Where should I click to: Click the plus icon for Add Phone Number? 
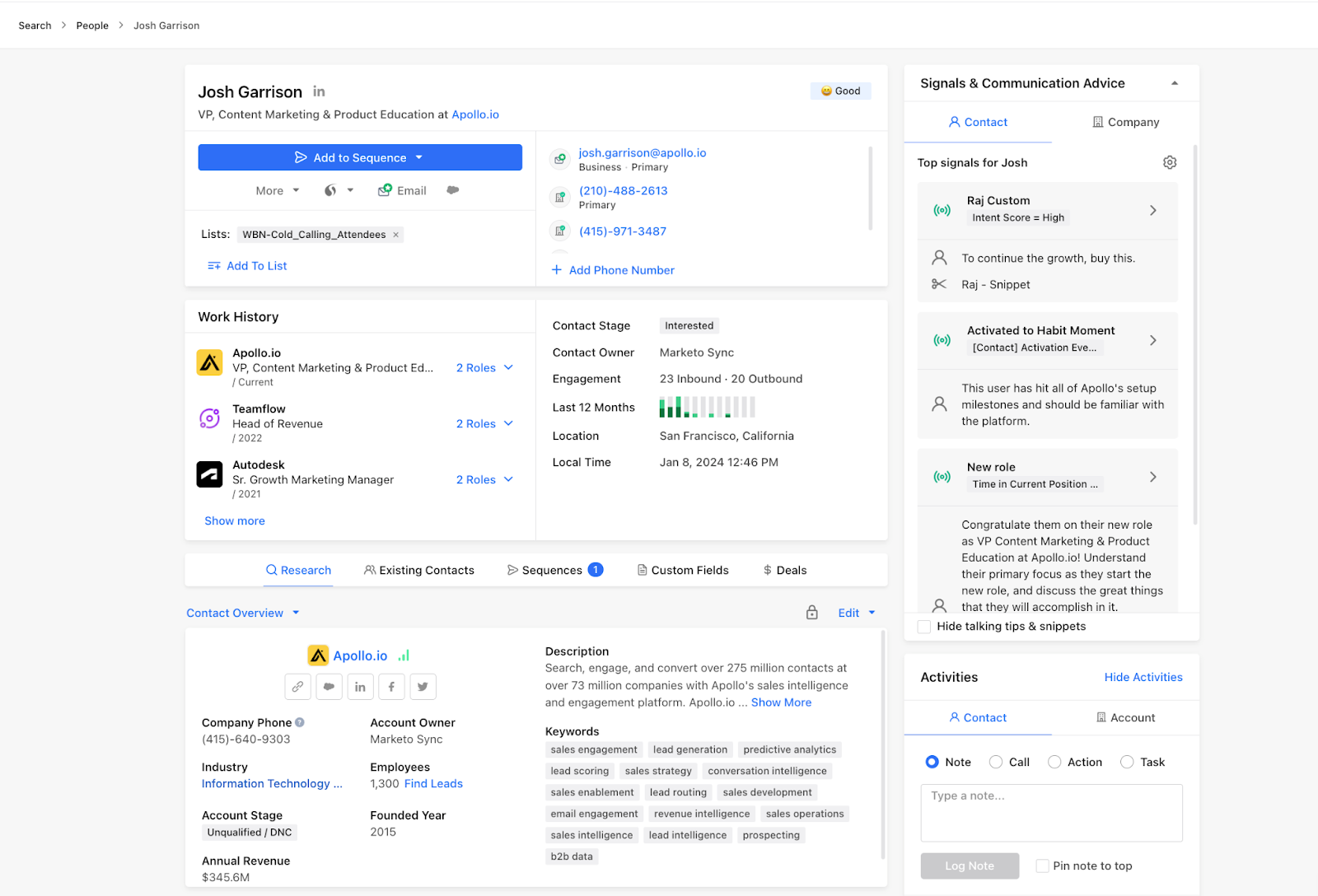[x=557, y=270]
